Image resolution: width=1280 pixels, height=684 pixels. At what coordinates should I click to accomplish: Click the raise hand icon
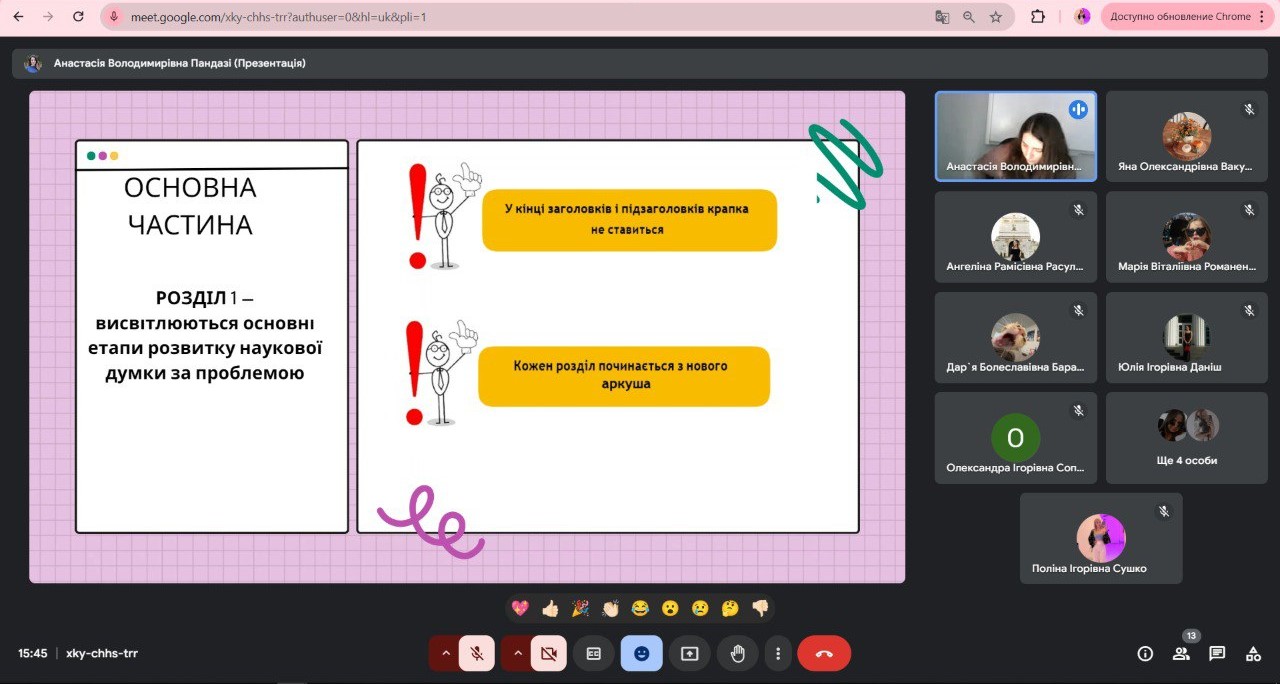738,653
